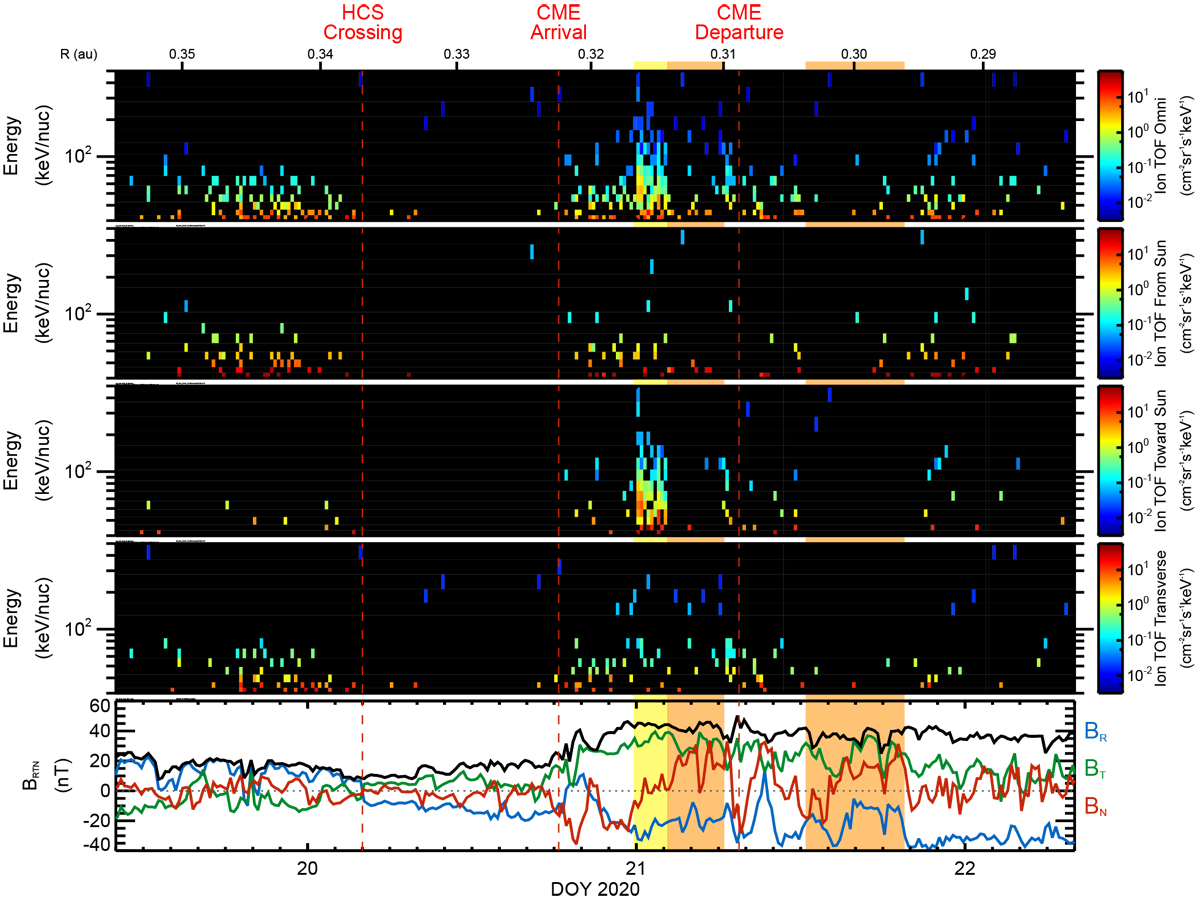The width and height of the screenshot is (1200, 898).
Task: Click the Ion TOF From Sun color bar
Action: (1111, 302)
